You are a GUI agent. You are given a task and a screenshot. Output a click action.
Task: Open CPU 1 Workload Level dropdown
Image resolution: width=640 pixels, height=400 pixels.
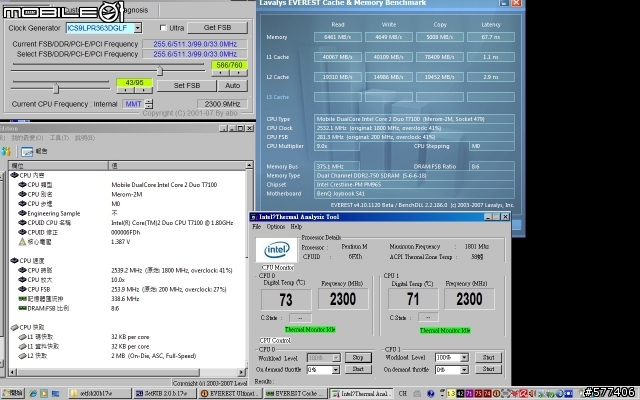[464, 358]
